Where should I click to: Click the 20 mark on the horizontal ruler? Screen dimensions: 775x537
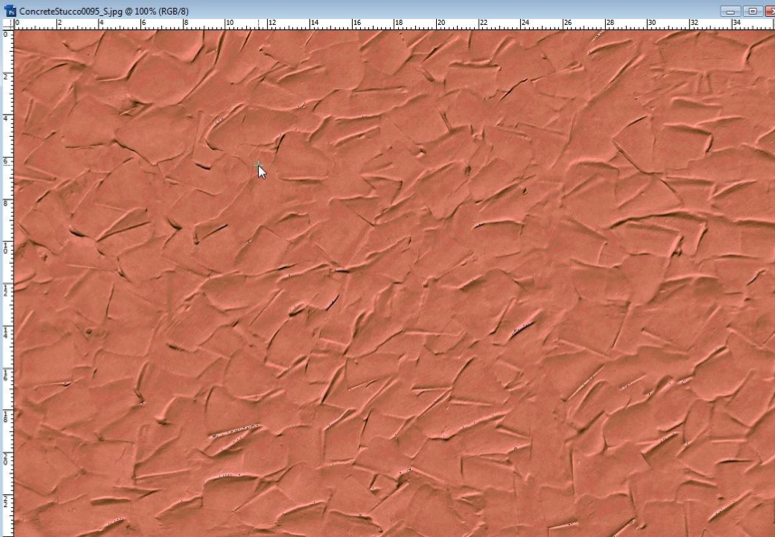coord(440,23)
